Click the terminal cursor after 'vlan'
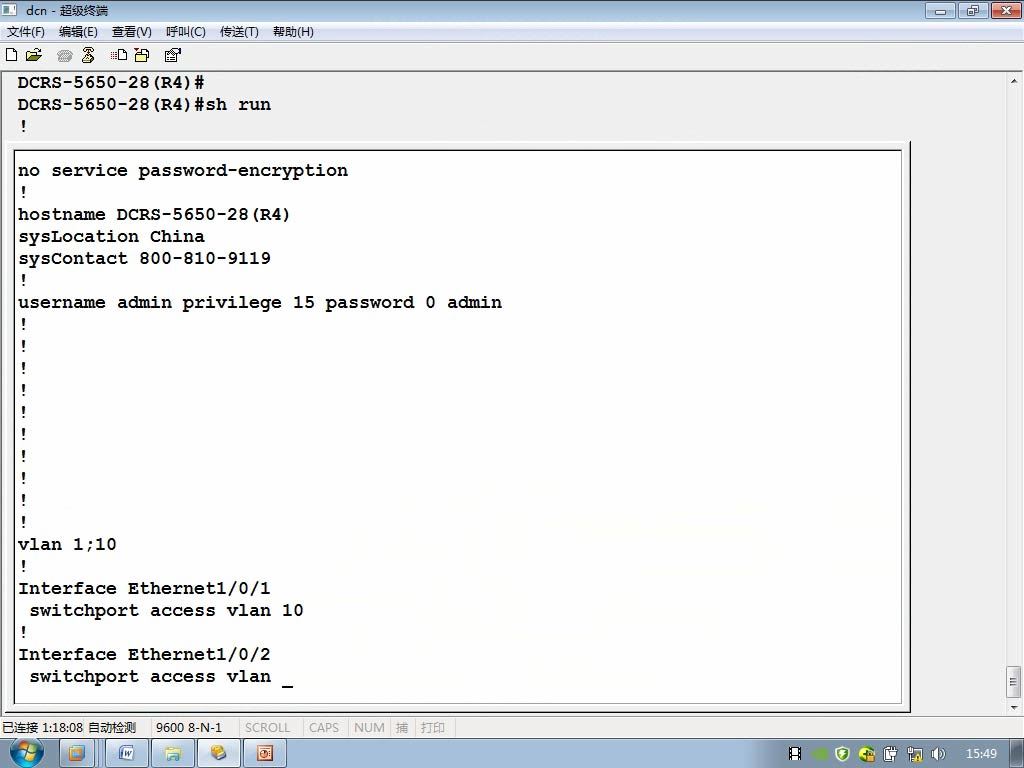The image size is (1024, 768). pyautogui.click(x=287, y=684)
